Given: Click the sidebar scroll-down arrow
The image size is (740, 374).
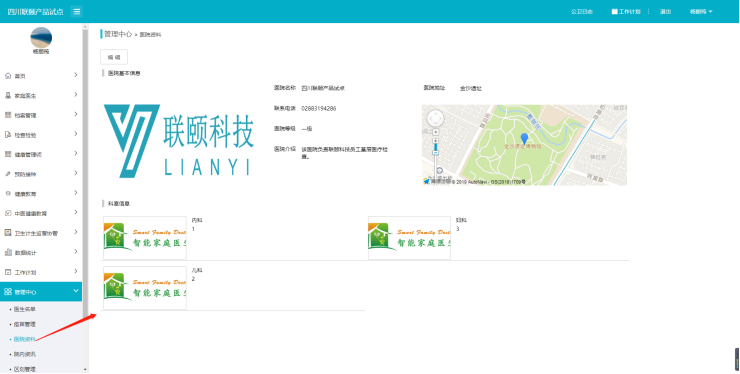Looking at the screenshot, I should click(85, 370).
